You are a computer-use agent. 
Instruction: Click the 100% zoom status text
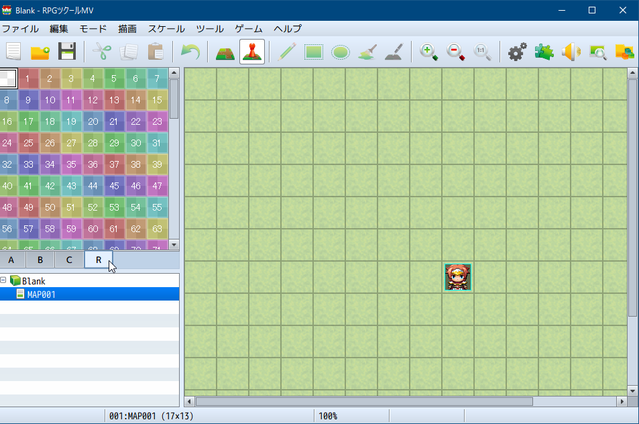[x=328, y=416]
